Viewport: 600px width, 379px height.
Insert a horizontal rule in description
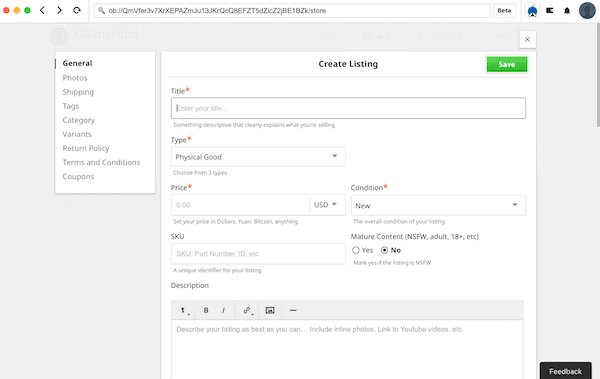[293, 310]
